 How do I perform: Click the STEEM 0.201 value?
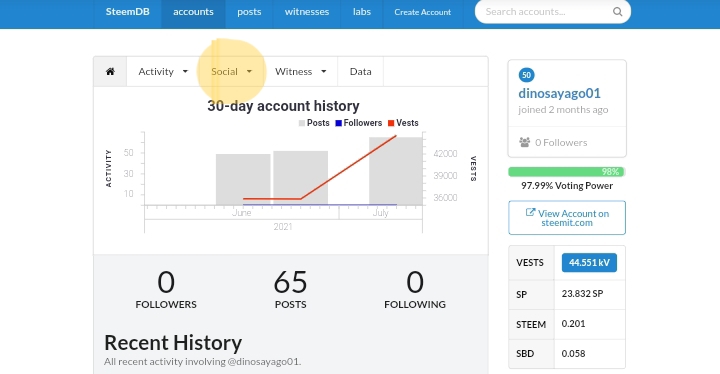click(574, 324)
